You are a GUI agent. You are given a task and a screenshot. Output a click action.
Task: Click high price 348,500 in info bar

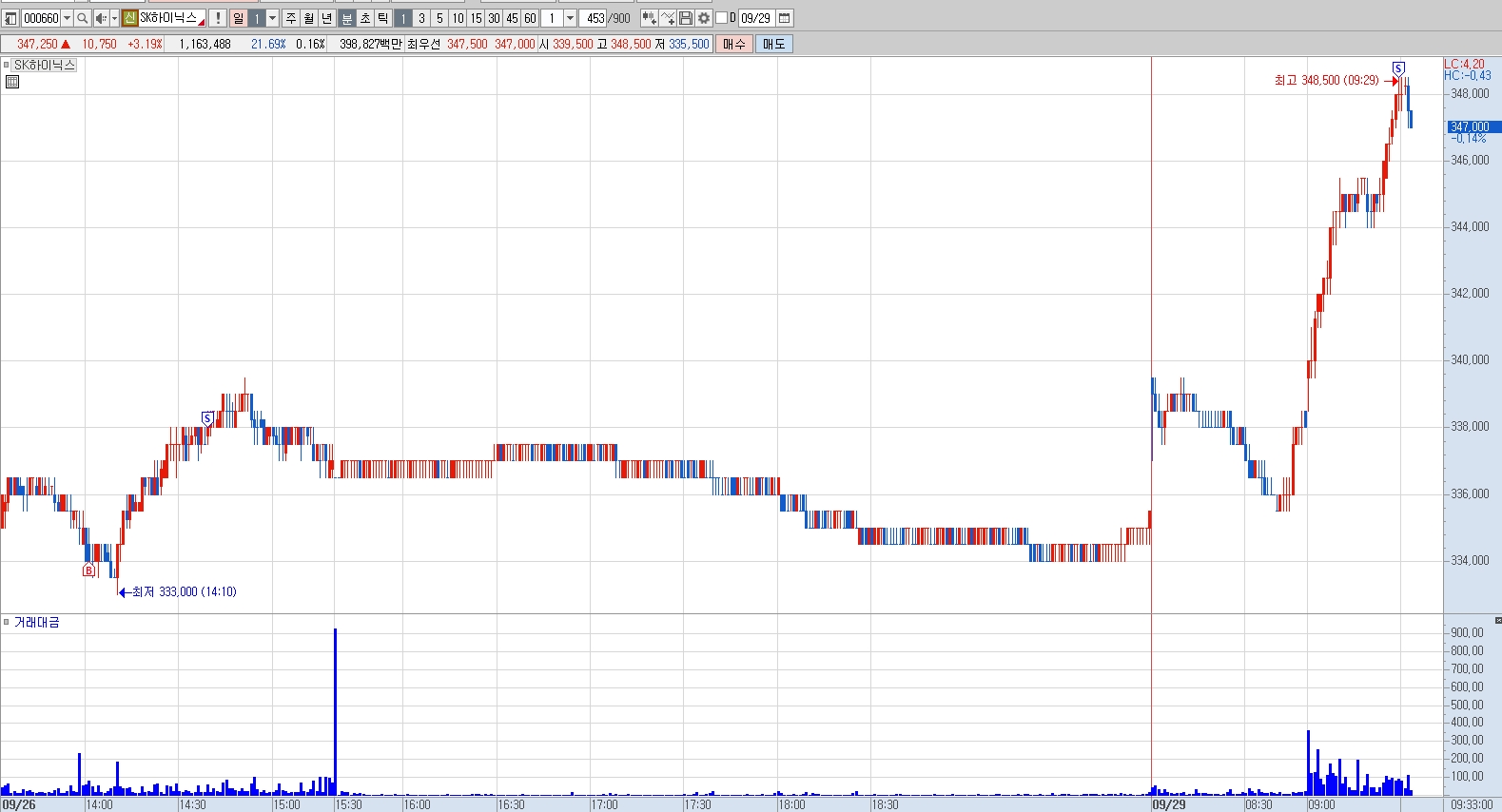pyautogui.click(x=631, y=44)
